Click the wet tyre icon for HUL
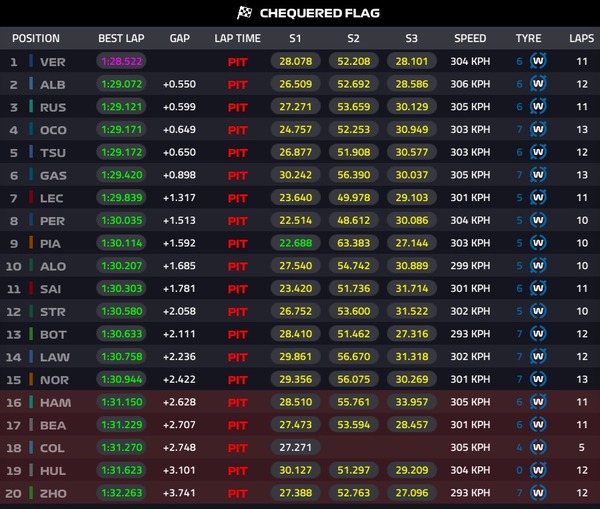Viewport: 600px width, 509px height. click(538, 470)
